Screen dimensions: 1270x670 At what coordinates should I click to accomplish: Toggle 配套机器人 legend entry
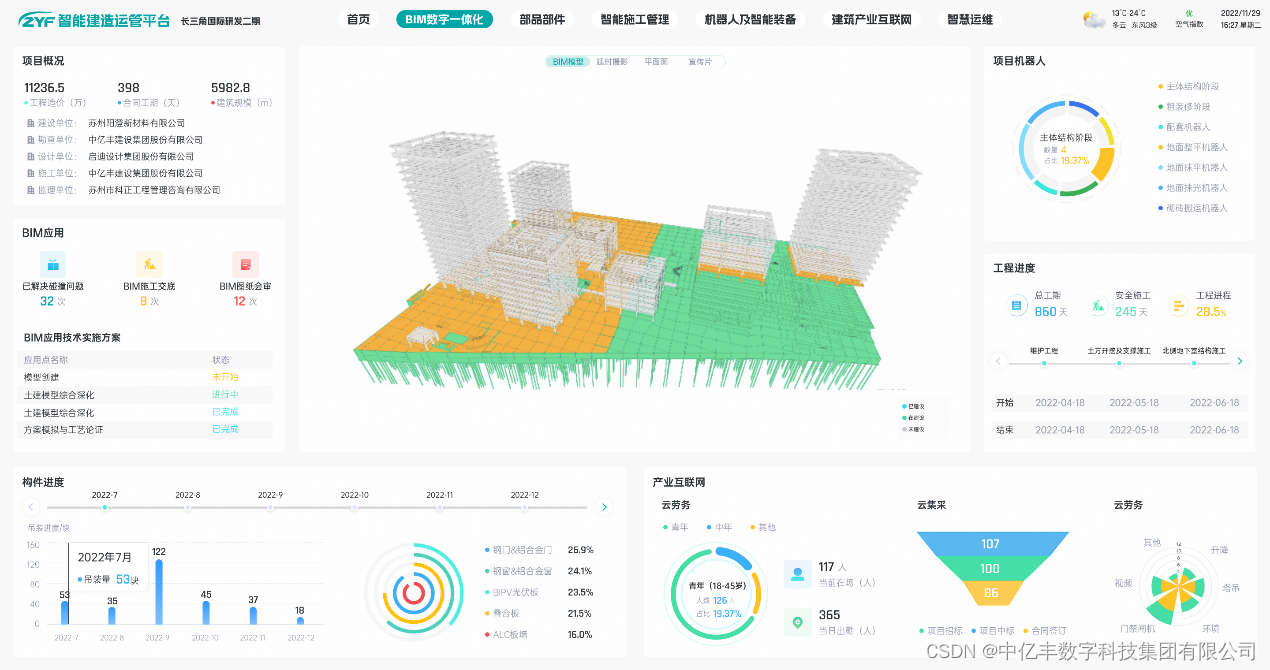tap(1184, 127)
